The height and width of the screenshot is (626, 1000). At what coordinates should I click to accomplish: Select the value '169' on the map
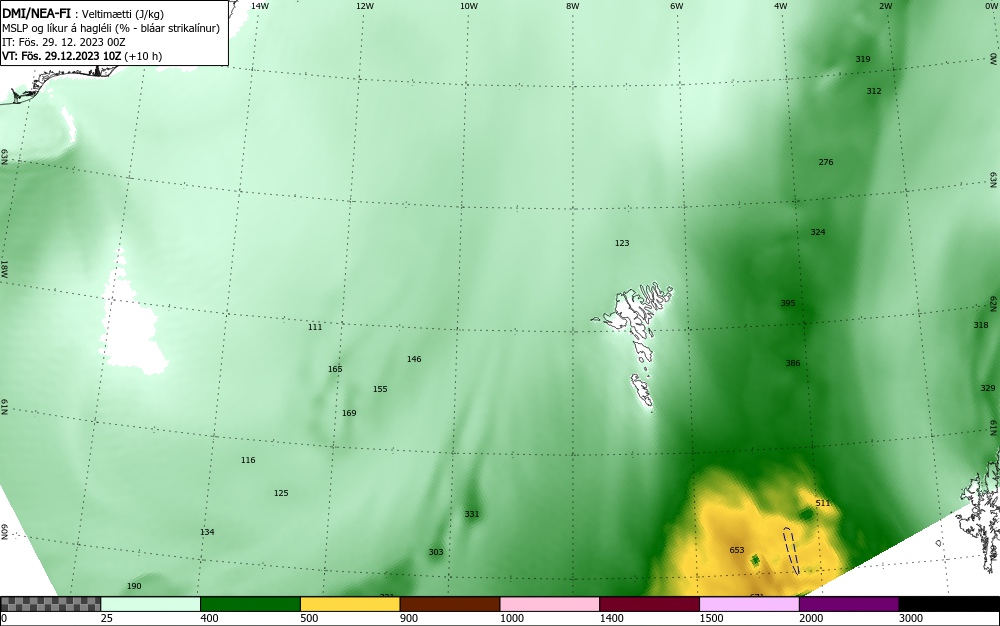[349, 413]
